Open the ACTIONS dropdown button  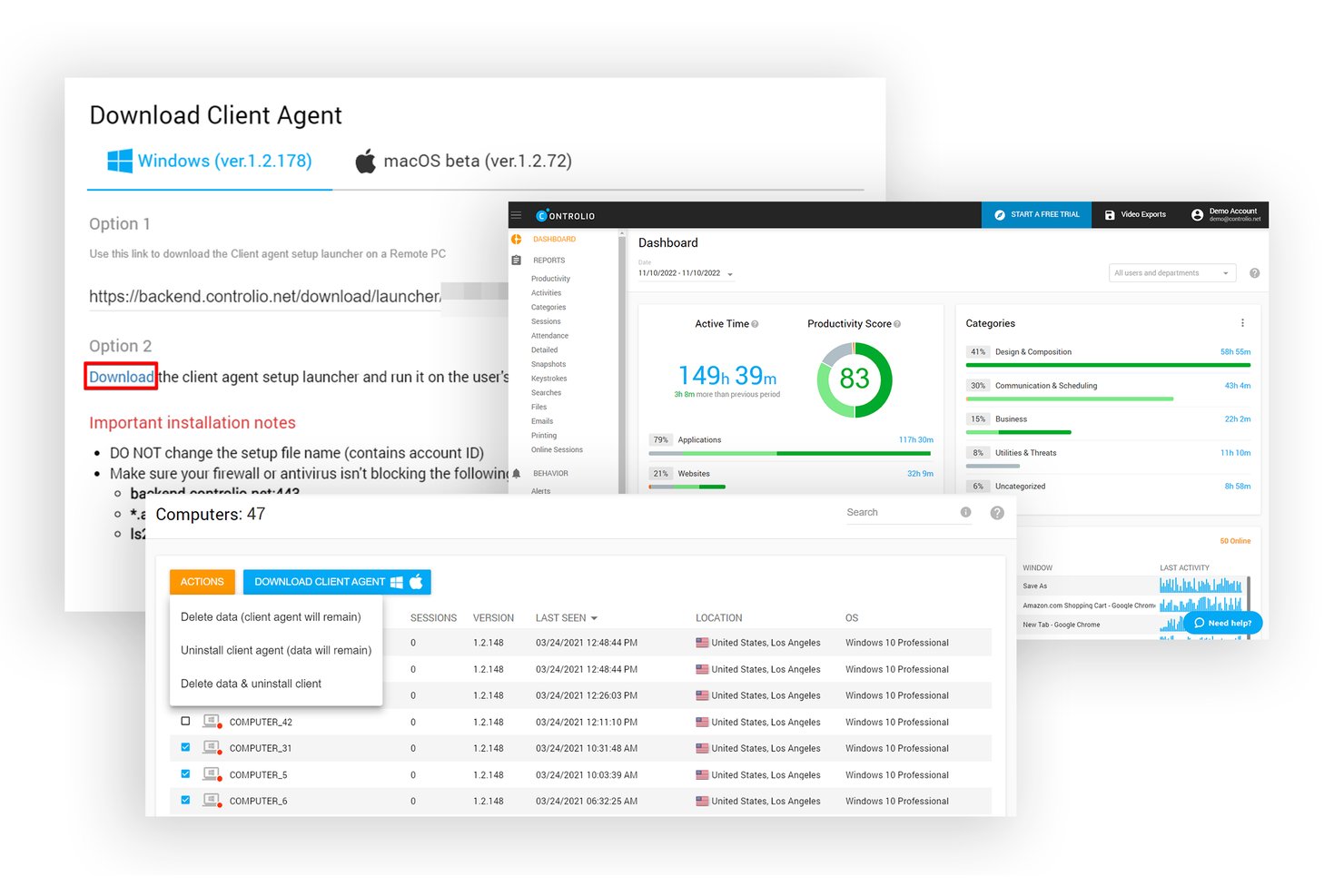click(x=202, y=582)
